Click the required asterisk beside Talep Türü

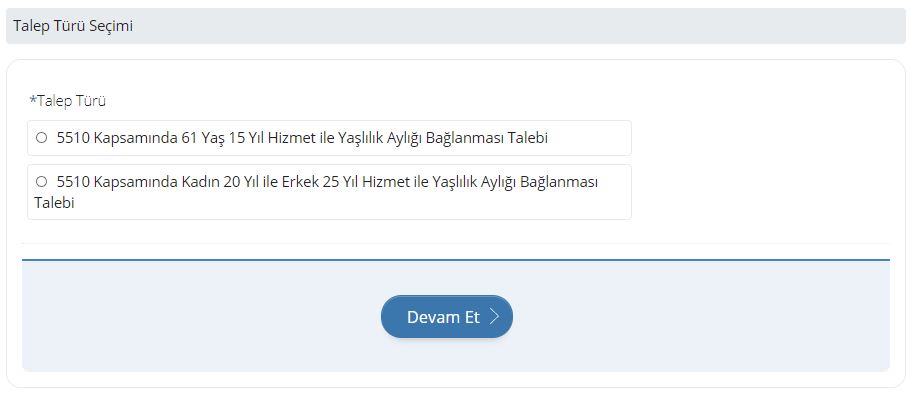pyautogui.click(x=32, y=100)
